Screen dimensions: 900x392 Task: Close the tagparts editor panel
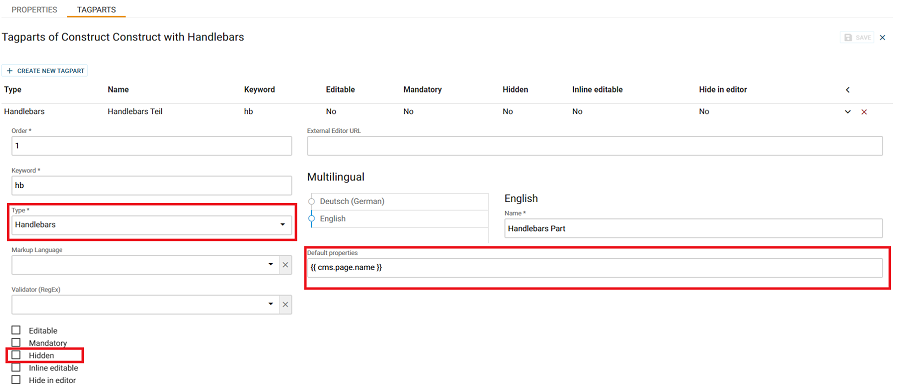pos(883,37)
